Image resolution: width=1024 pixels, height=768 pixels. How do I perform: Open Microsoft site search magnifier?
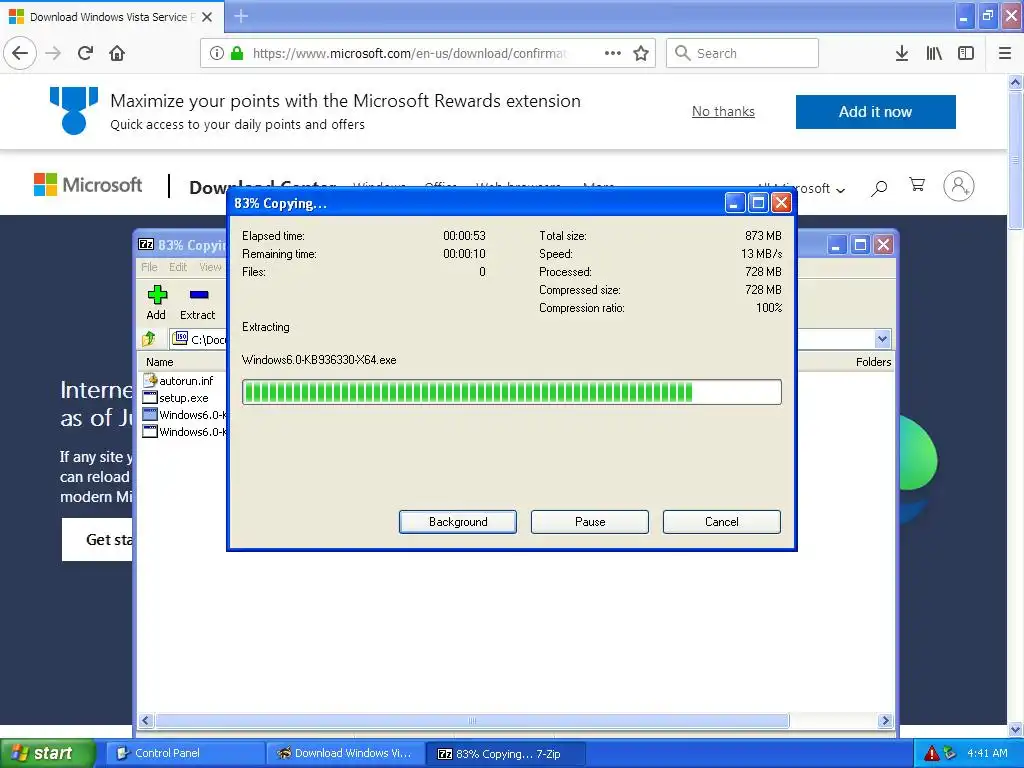(879, 188)
